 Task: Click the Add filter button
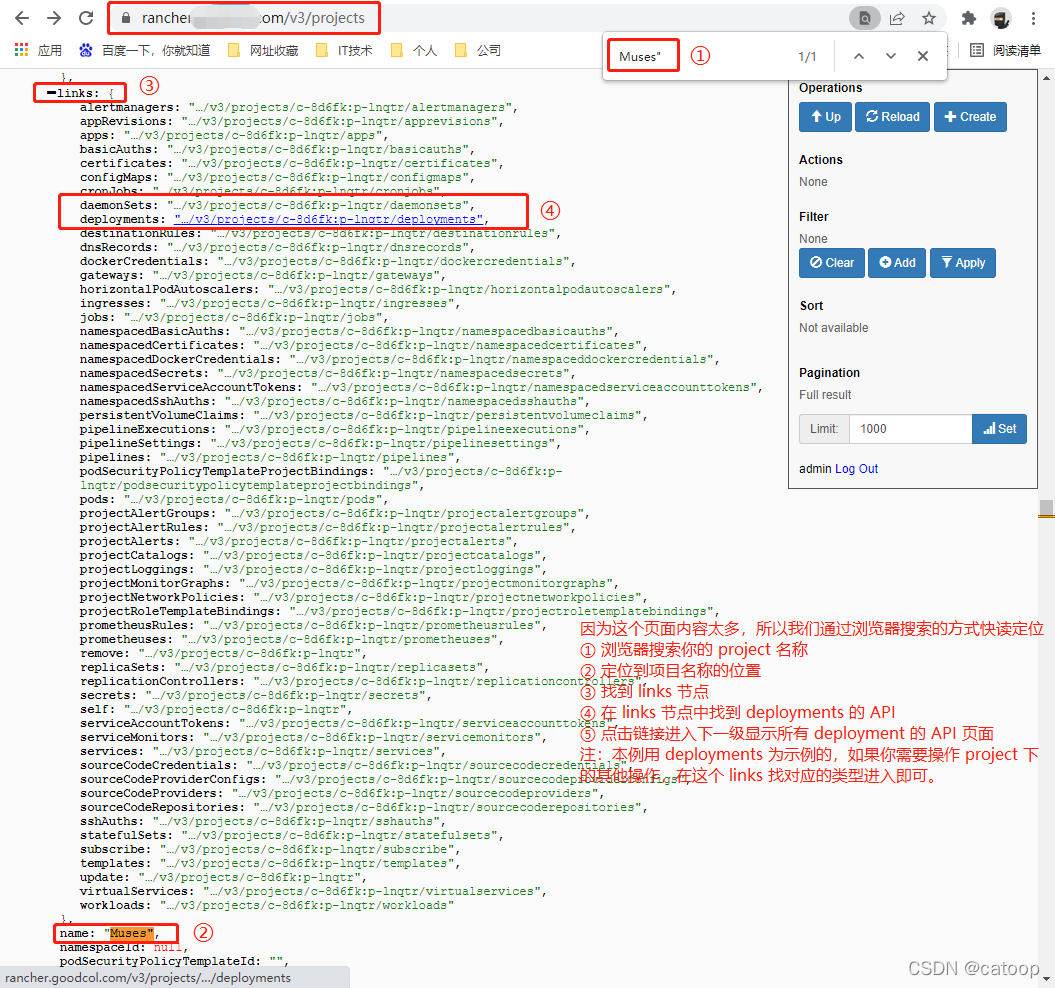point(897,263)
